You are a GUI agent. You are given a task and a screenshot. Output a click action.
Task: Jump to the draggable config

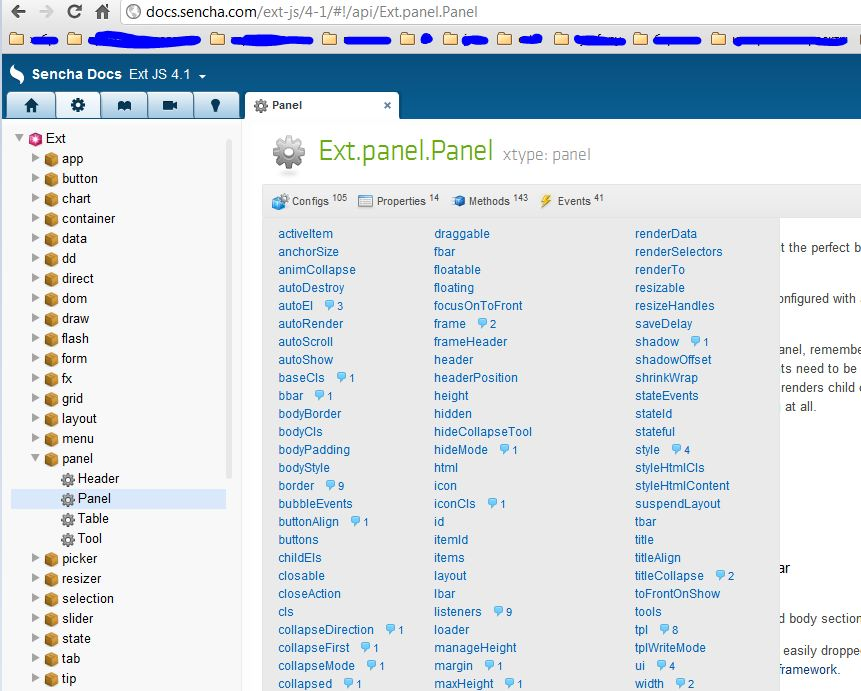tap(462, 233)
